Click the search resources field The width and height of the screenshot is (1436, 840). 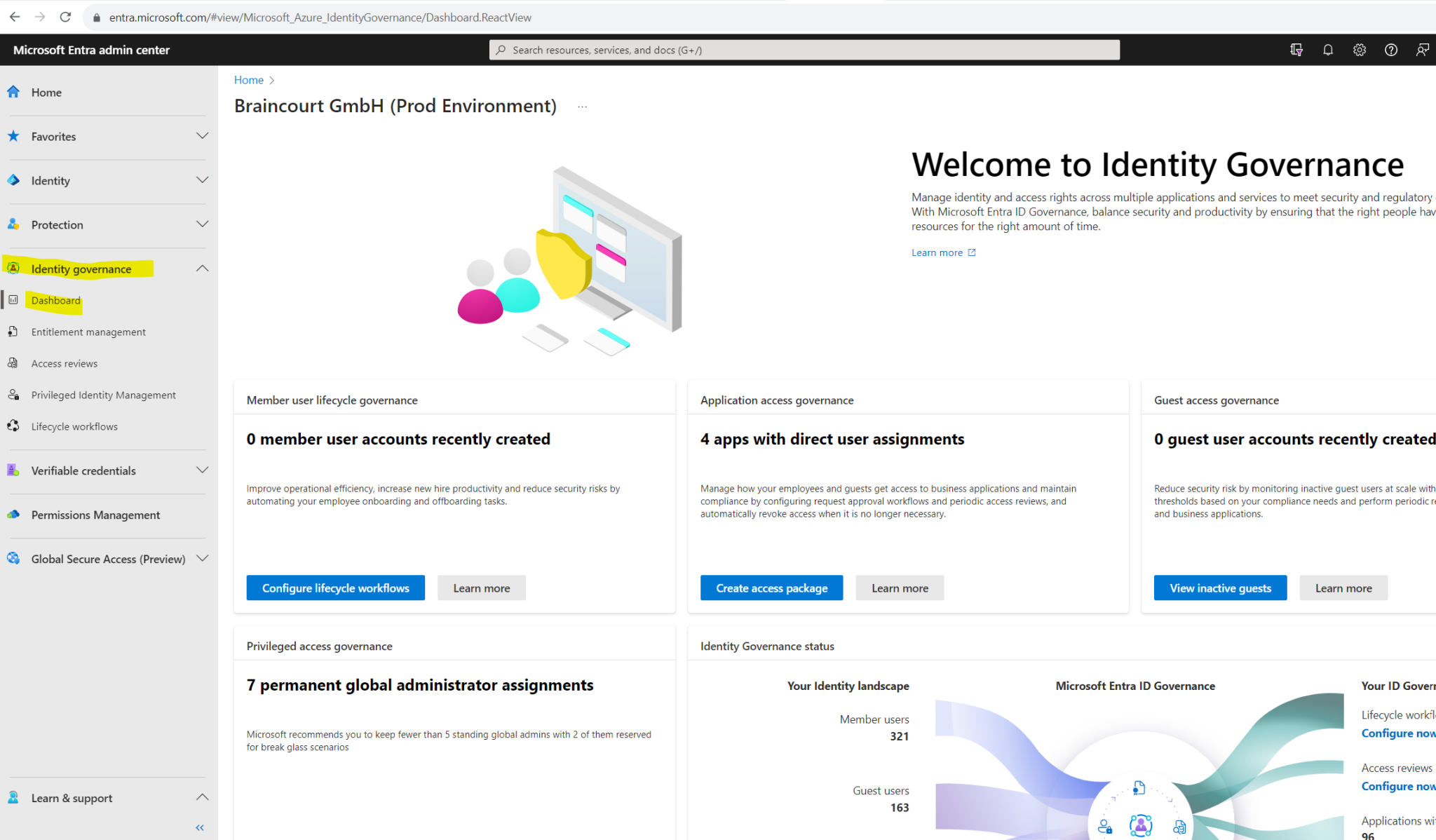pos(804,49)
